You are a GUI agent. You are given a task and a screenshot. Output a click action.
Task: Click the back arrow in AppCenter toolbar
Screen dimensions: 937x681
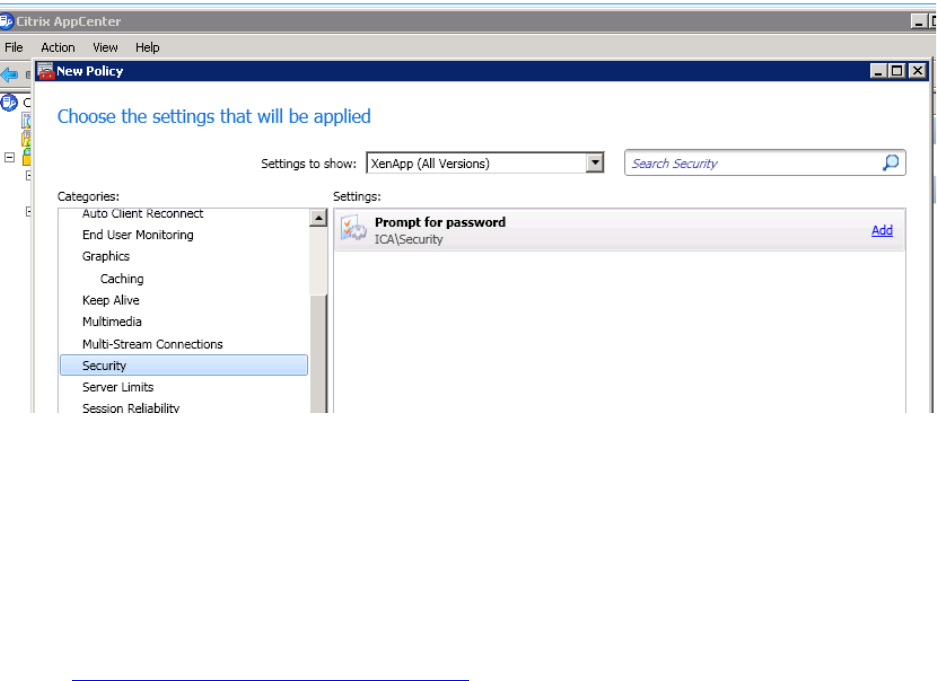[x=9, y=75]
